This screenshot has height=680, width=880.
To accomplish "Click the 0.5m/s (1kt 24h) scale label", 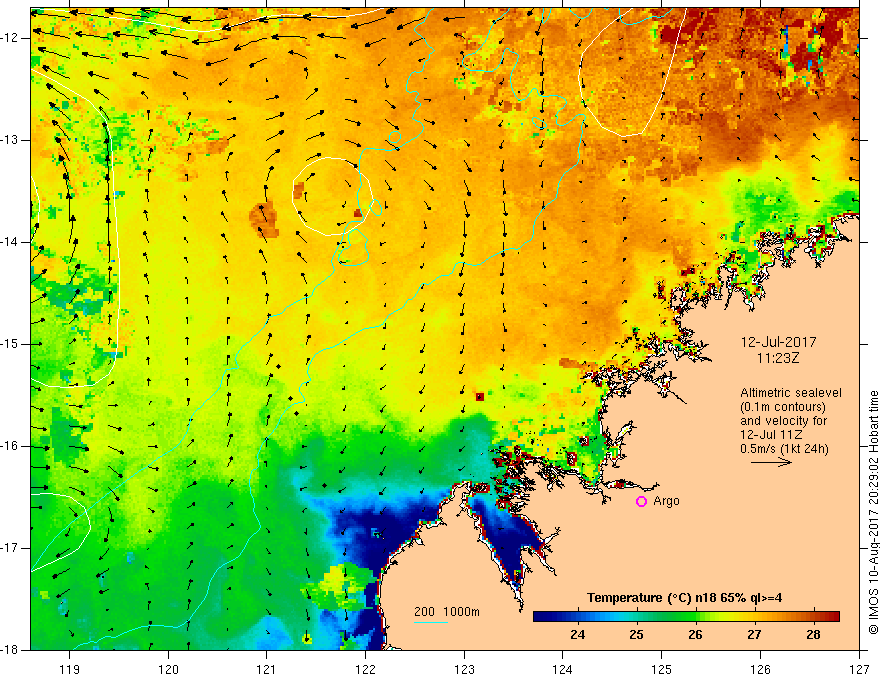I will point(784,448).
